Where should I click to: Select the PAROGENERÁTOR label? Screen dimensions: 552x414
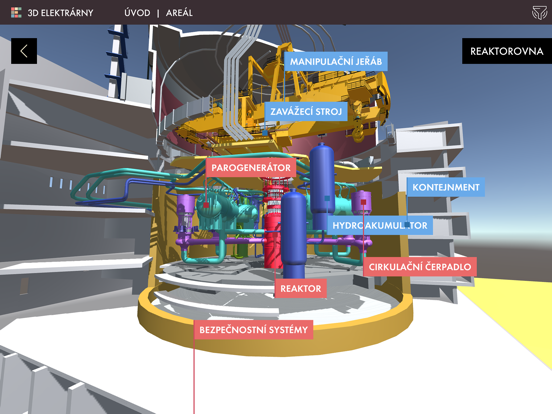(251, 168)
